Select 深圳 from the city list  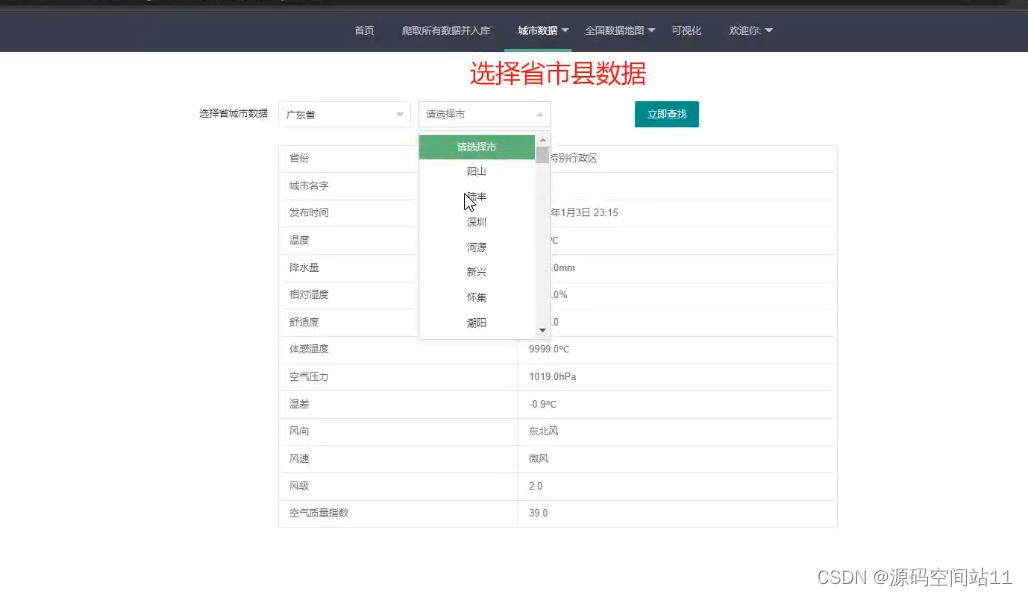[476, 221]
